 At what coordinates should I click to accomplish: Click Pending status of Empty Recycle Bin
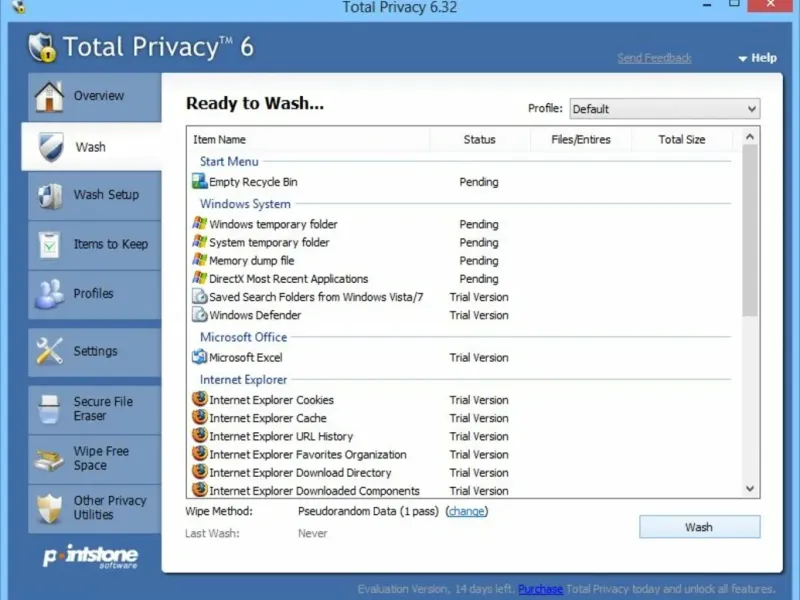[479, 182]
